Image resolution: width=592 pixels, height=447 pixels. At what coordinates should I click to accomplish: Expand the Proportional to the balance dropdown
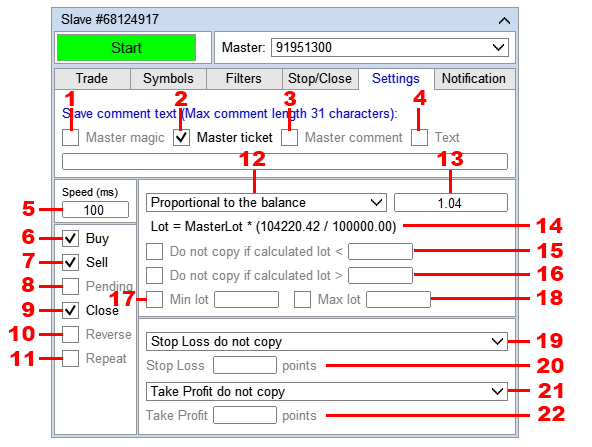pos(266,203)
